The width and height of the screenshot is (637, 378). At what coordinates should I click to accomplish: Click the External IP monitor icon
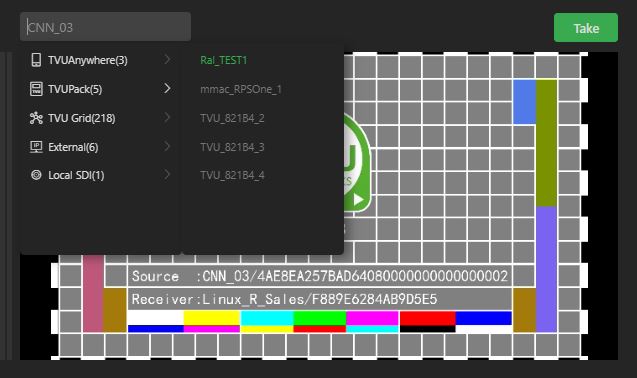pyautogui.click(x=36, y=147)
